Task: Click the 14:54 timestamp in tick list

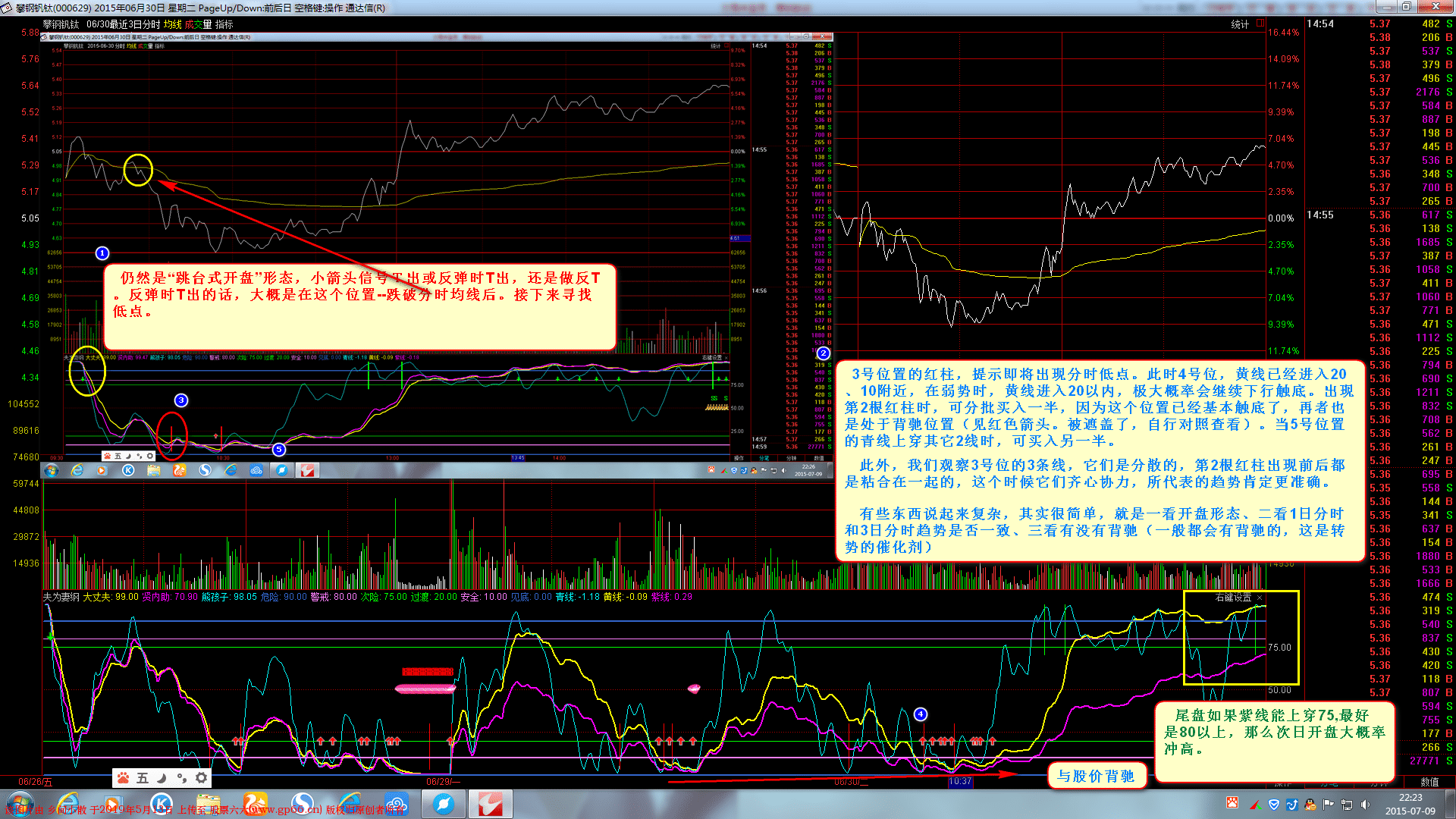Action: [1320, 24]
